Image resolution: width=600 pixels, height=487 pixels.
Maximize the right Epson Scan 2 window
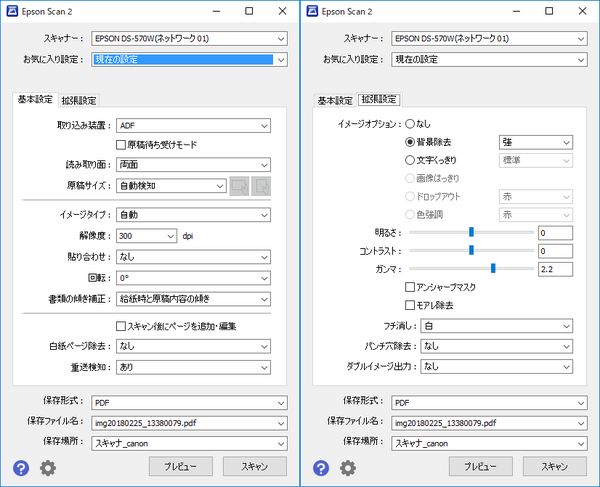(x=549, y=11)
